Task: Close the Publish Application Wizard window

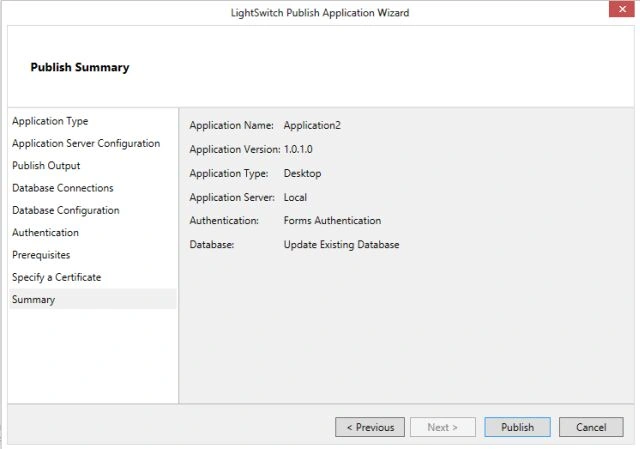Action: click(622, 9)
